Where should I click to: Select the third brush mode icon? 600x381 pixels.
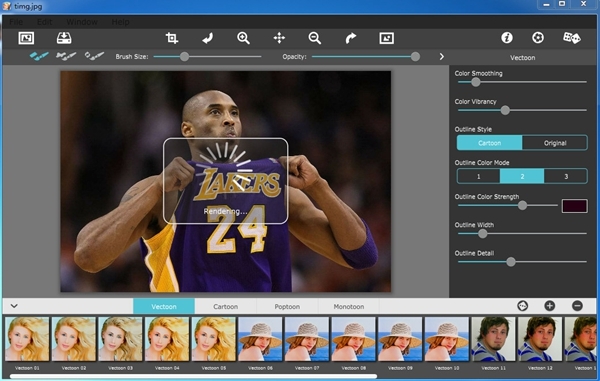[94, 56]
